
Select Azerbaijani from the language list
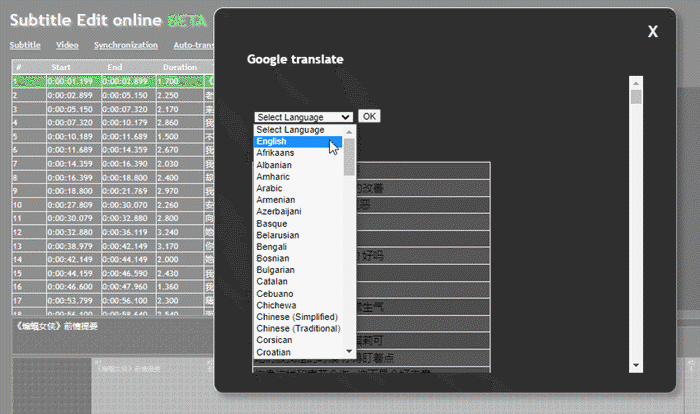[x=299, y=212]
